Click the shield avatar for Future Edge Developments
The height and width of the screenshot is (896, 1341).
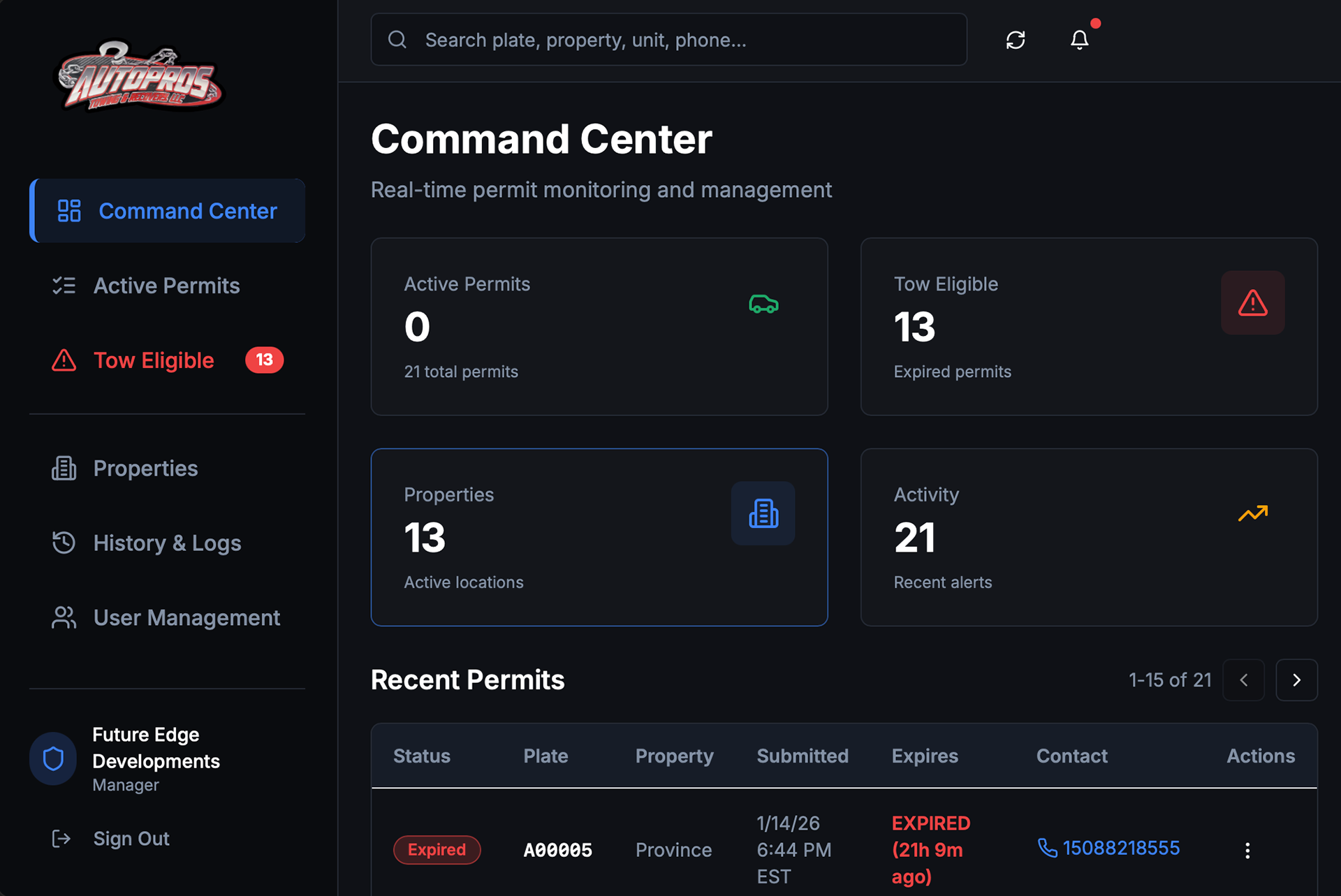pos(54,758)
